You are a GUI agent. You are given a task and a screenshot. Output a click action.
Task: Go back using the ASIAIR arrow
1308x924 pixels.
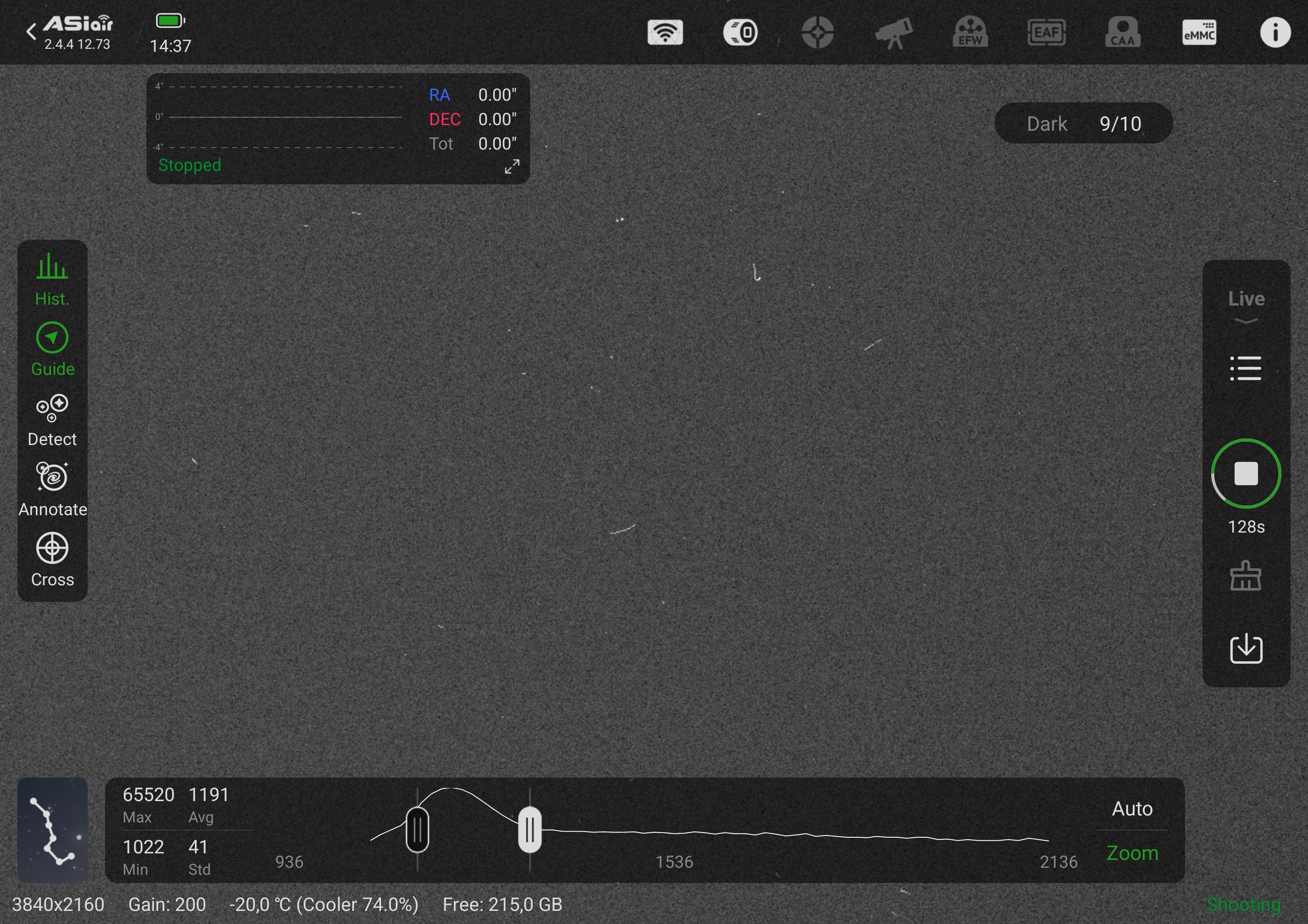pos(31,31)
